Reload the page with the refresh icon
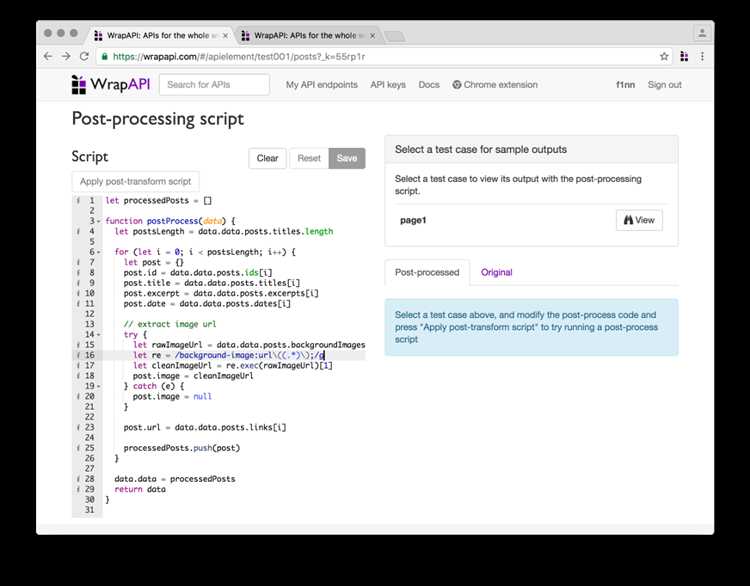 85,57
